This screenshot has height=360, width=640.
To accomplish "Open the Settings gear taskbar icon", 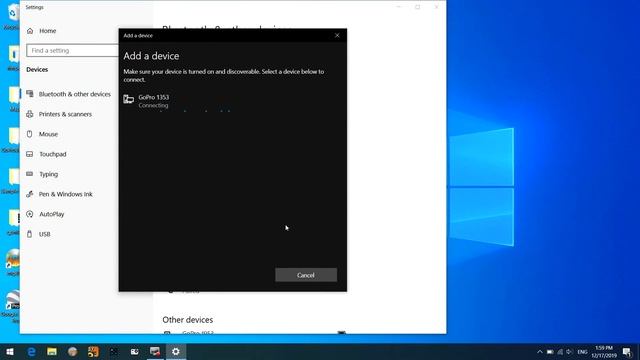I will [176, 351].
